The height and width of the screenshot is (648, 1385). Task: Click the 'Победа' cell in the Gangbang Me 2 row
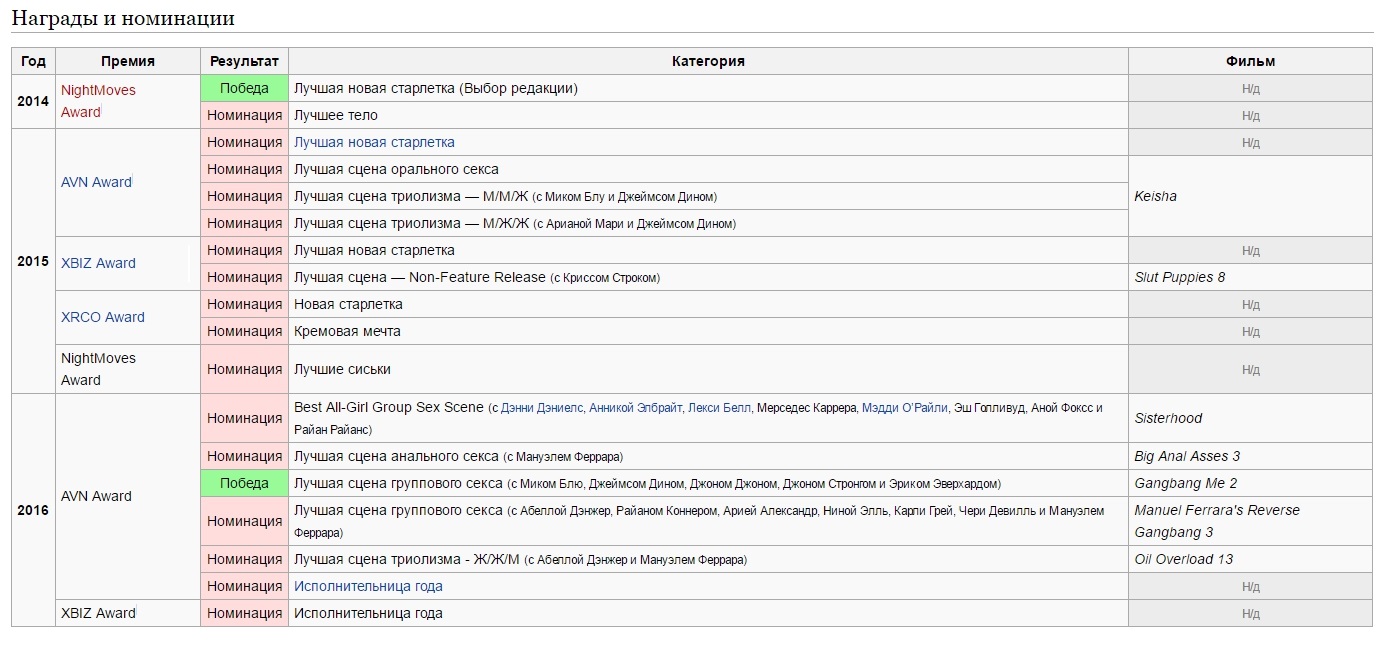point(244,483)
